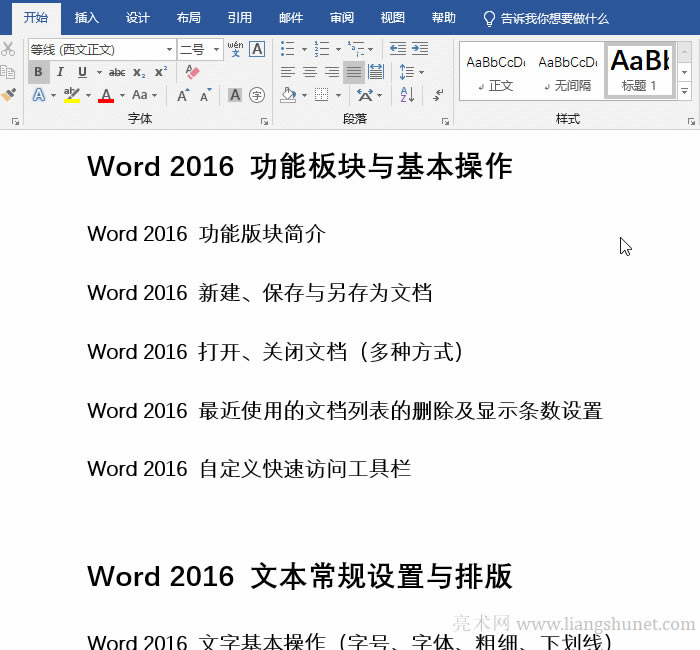Clear all formatting with eraser icon
700x650 pixels.
click(x=193, y=72)
